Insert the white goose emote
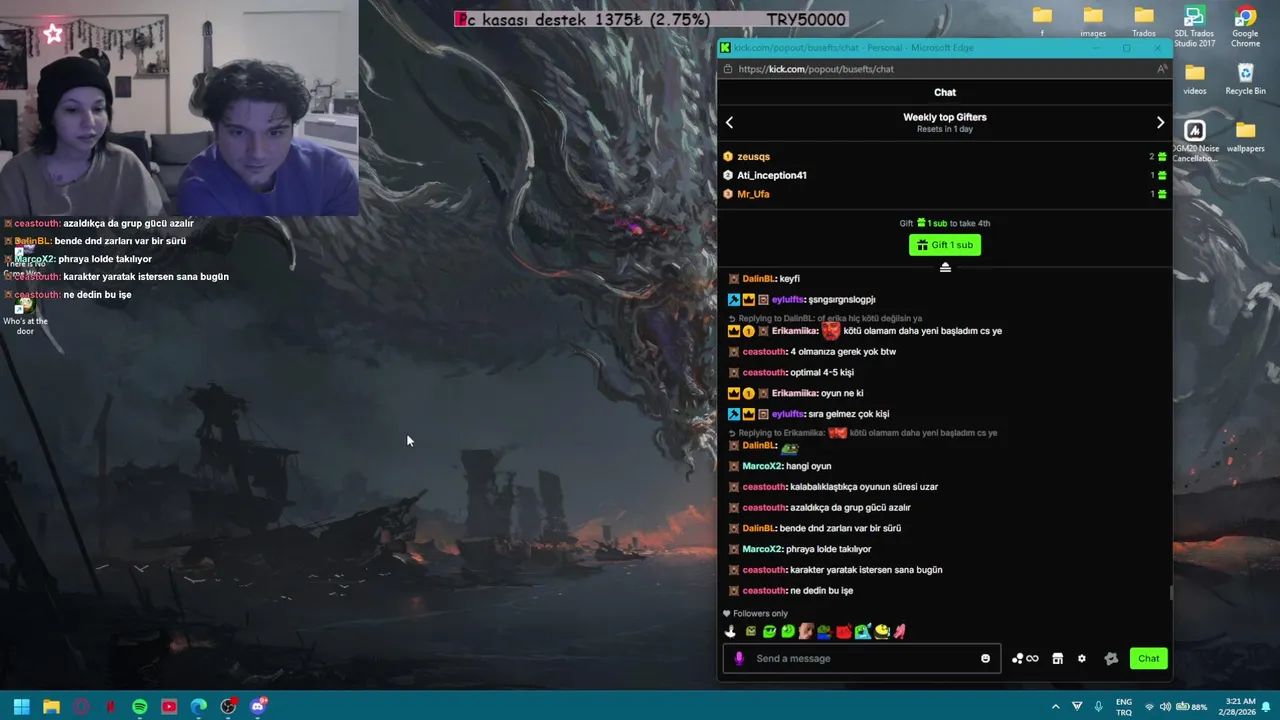This screenshot has height=720, width=1280. [x=730, y=631]
